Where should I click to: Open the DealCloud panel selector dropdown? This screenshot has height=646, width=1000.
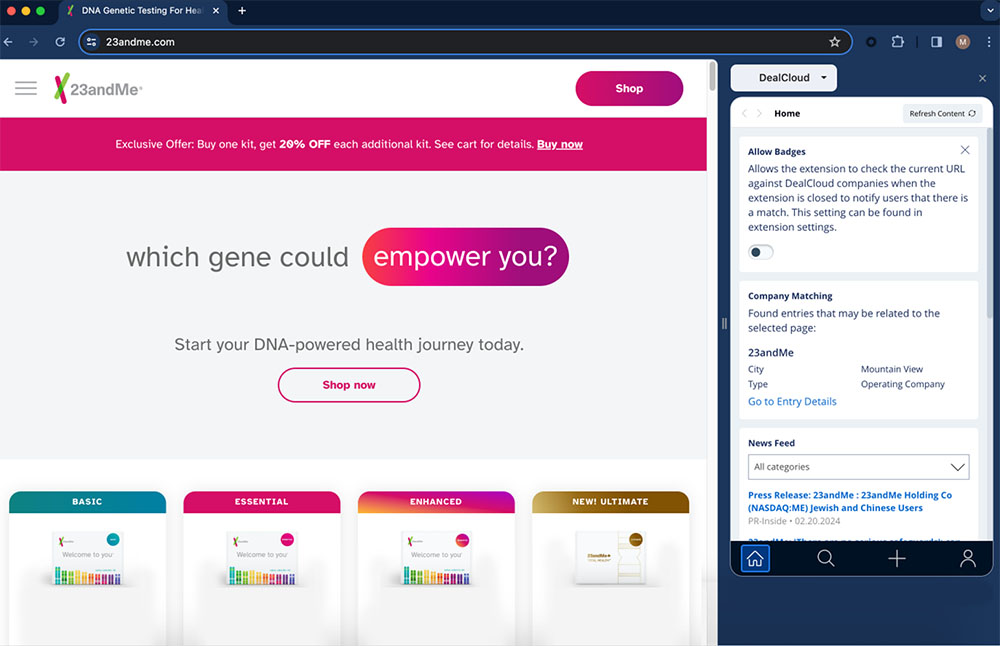(x=784, y=78)
